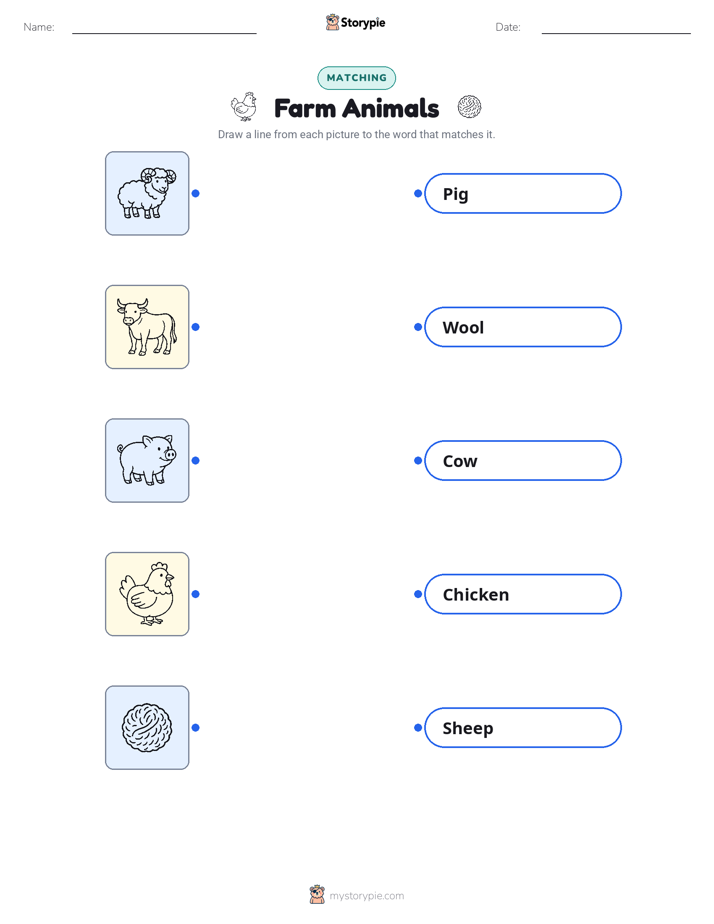Choose the Chicken word box
The width and height of the screenshot is (714, 924).
[523, 594]
